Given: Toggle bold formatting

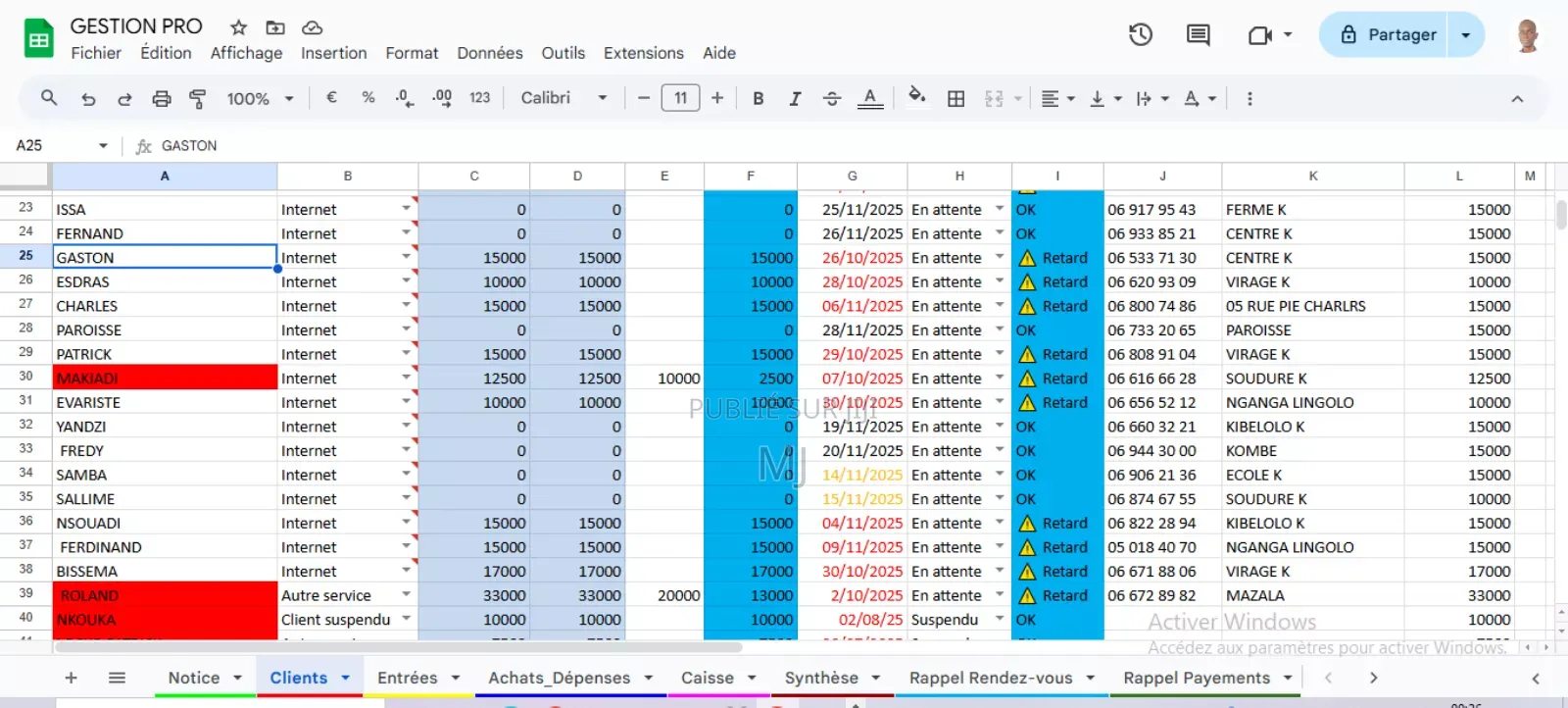Looking at the screenshot, I should click(758, 98).
